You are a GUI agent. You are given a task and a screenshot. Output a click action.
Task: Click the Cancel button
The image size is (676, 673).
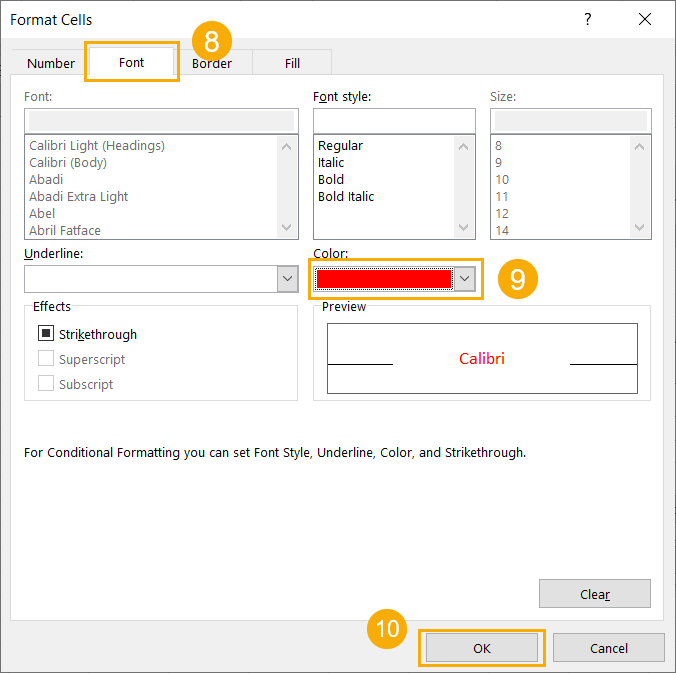608,648
